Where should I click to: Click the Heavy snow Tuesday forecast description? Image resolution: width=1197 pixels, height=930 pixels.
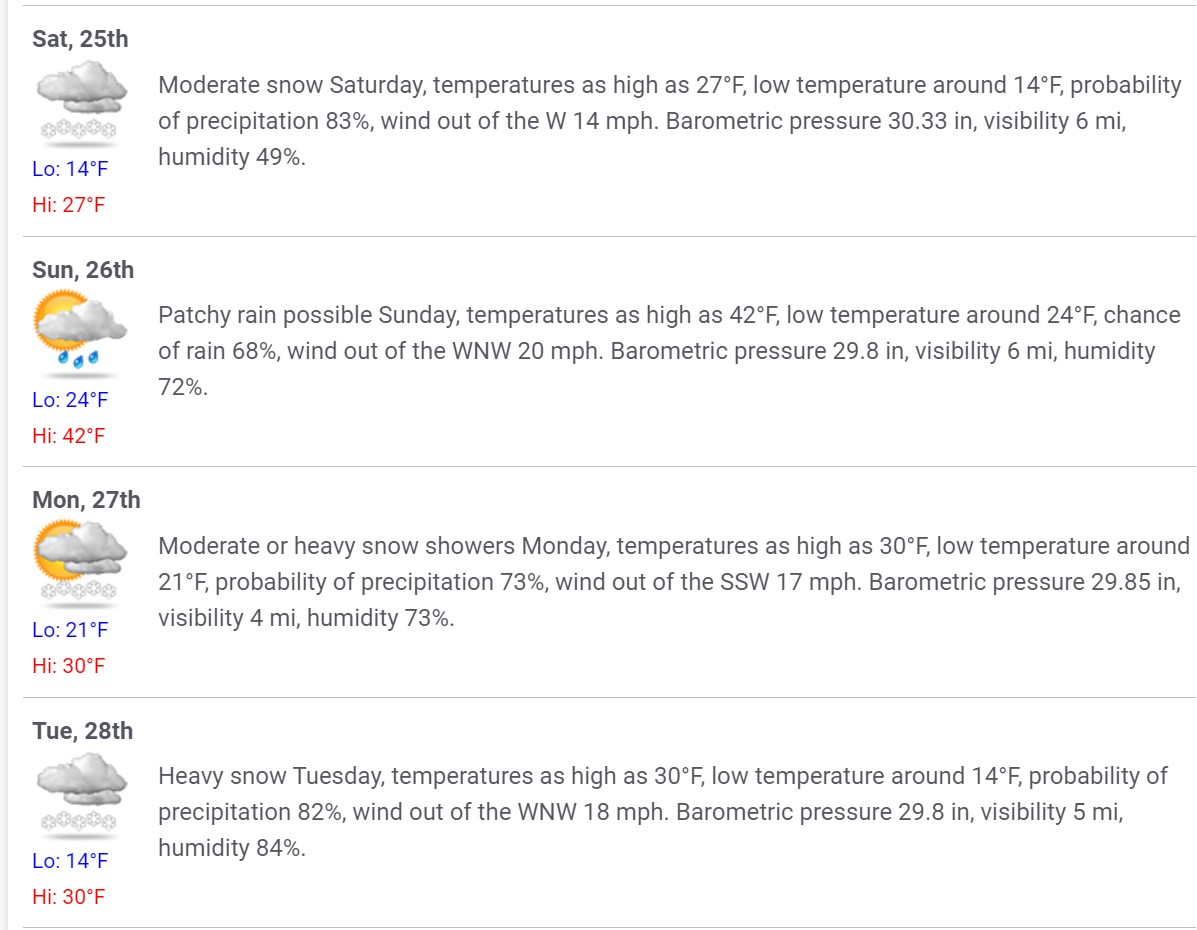(663, 812)
